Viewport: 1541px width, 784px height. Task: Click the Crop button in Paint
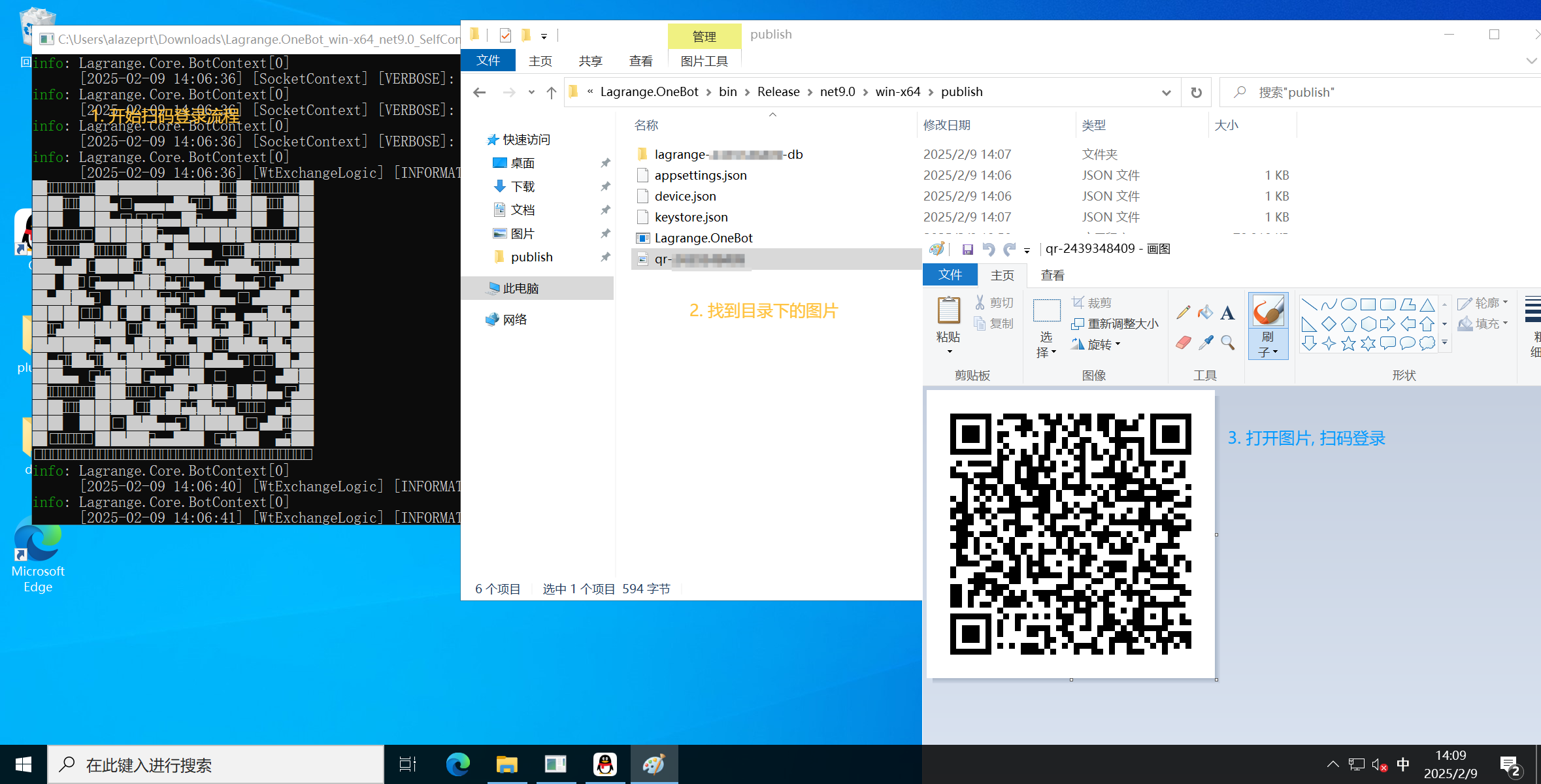click(1091, 303)
